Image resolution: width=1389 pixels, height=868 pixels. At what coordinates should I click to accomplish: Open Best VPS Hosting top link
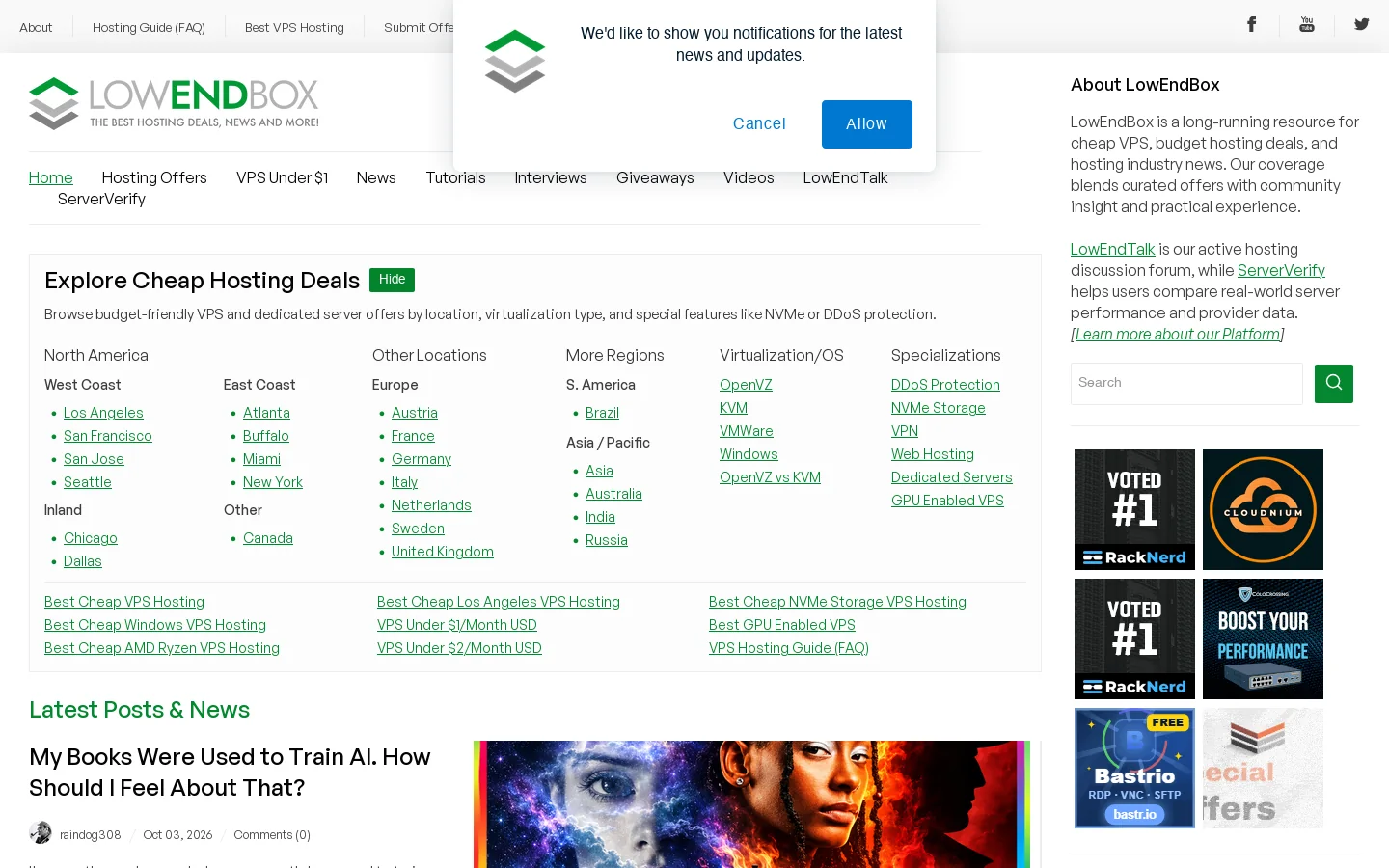point(294,28)
